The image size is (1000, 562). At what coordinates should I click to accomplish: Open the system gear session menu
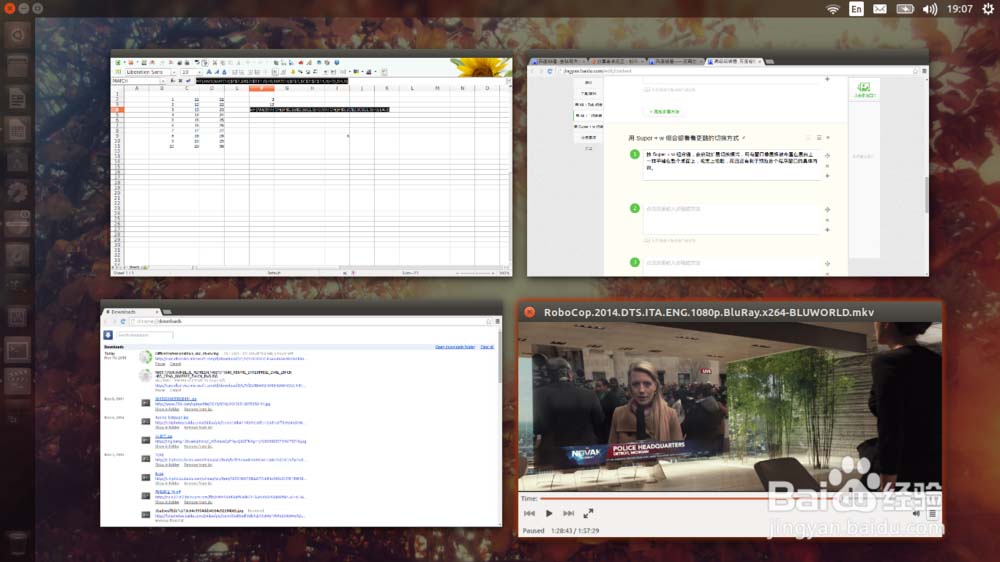pos(988,9)
